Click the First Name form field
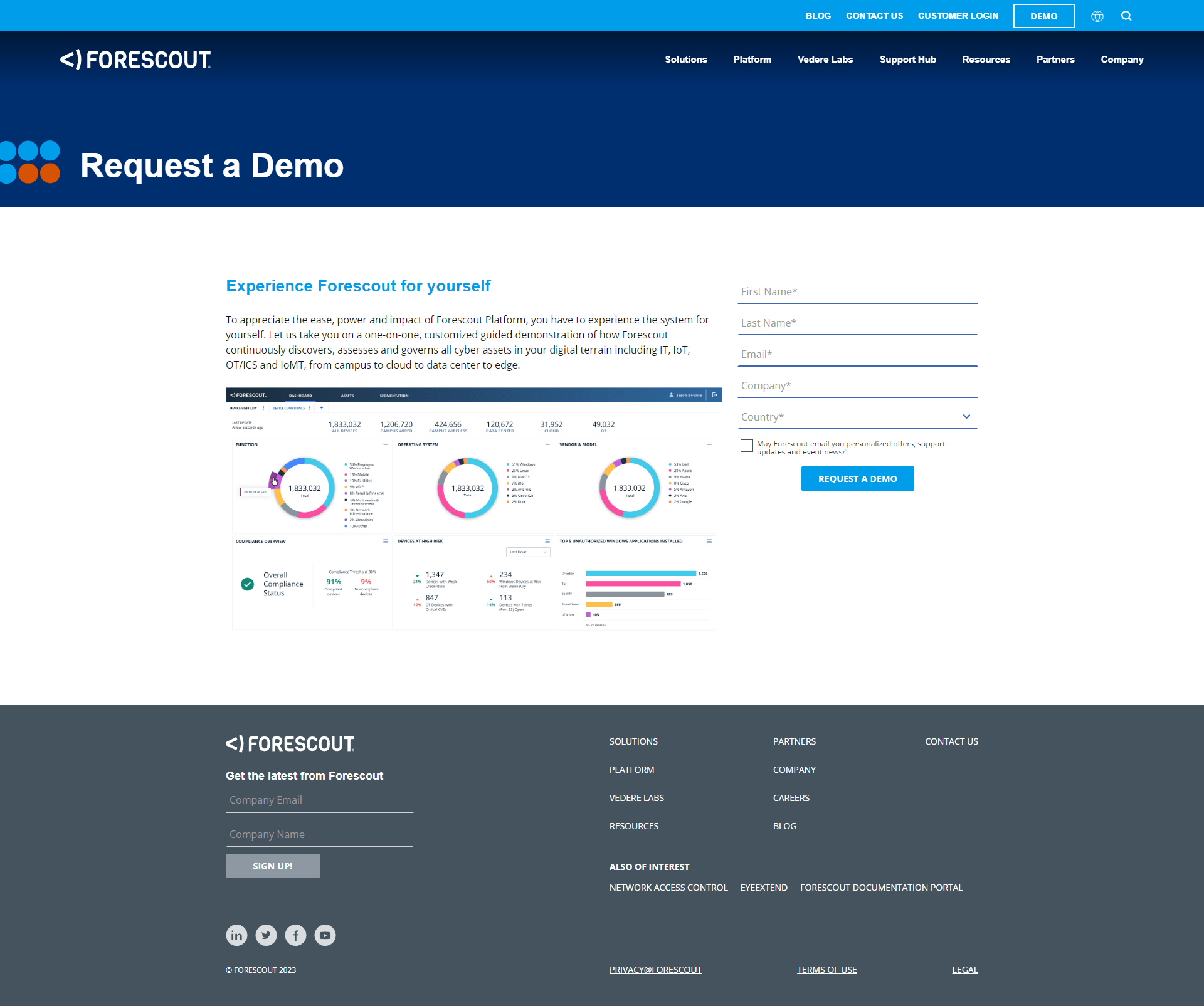Image resolution: width=1204 pixels, height=1006 pixels. click(857, 291)
